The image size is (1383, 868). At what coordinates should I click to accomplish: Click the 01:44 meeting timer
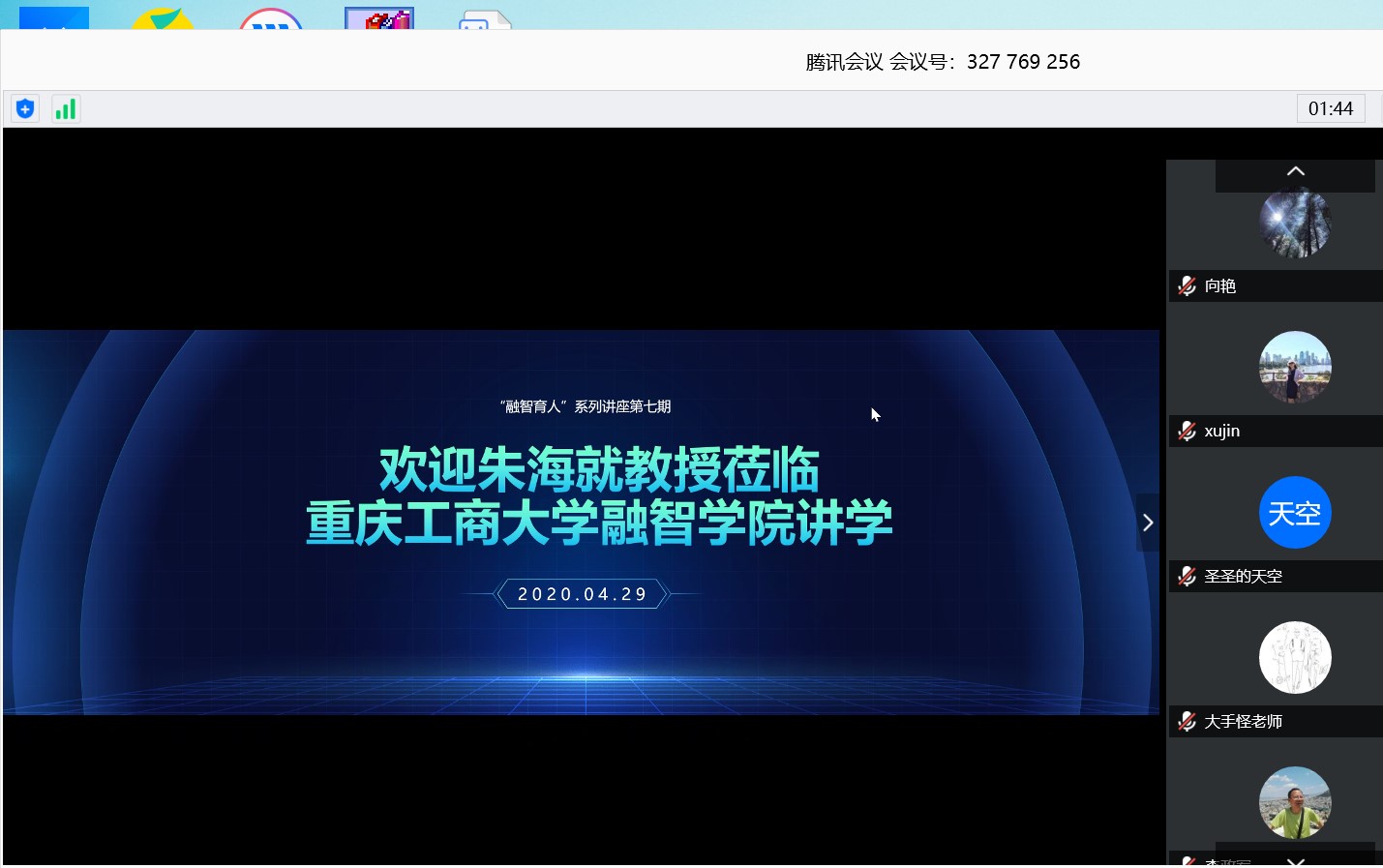(x=1331, y=108)
